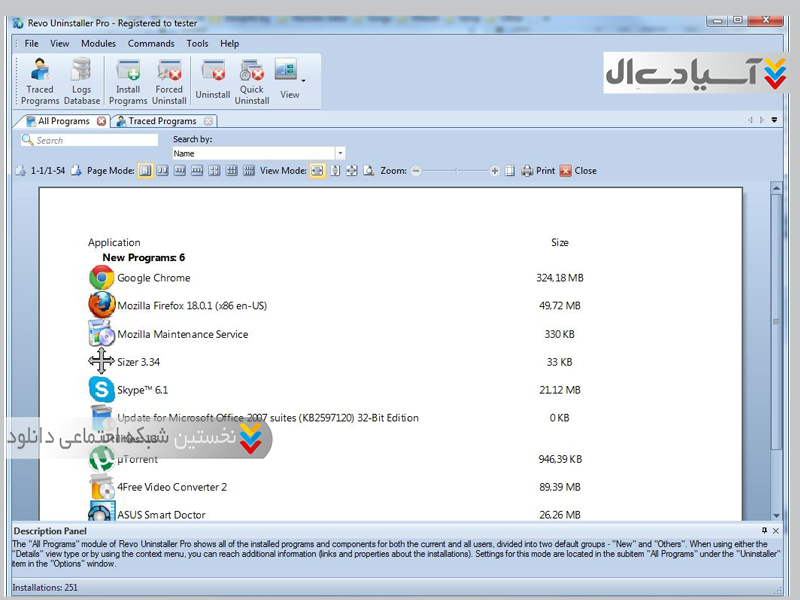Open the Logs Database tool
This screenshot has width=800, height=600.
[x=82, y=81]
